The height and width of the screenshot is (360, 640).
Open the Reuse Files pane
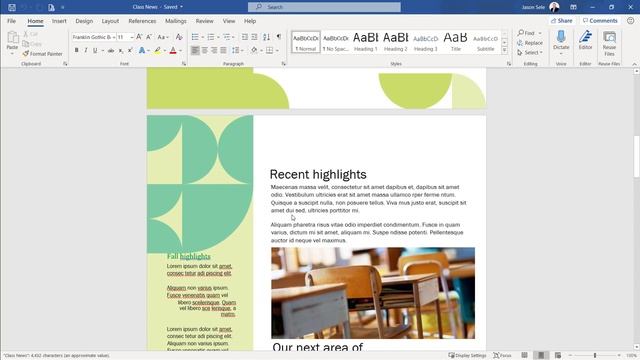(609, 44)
